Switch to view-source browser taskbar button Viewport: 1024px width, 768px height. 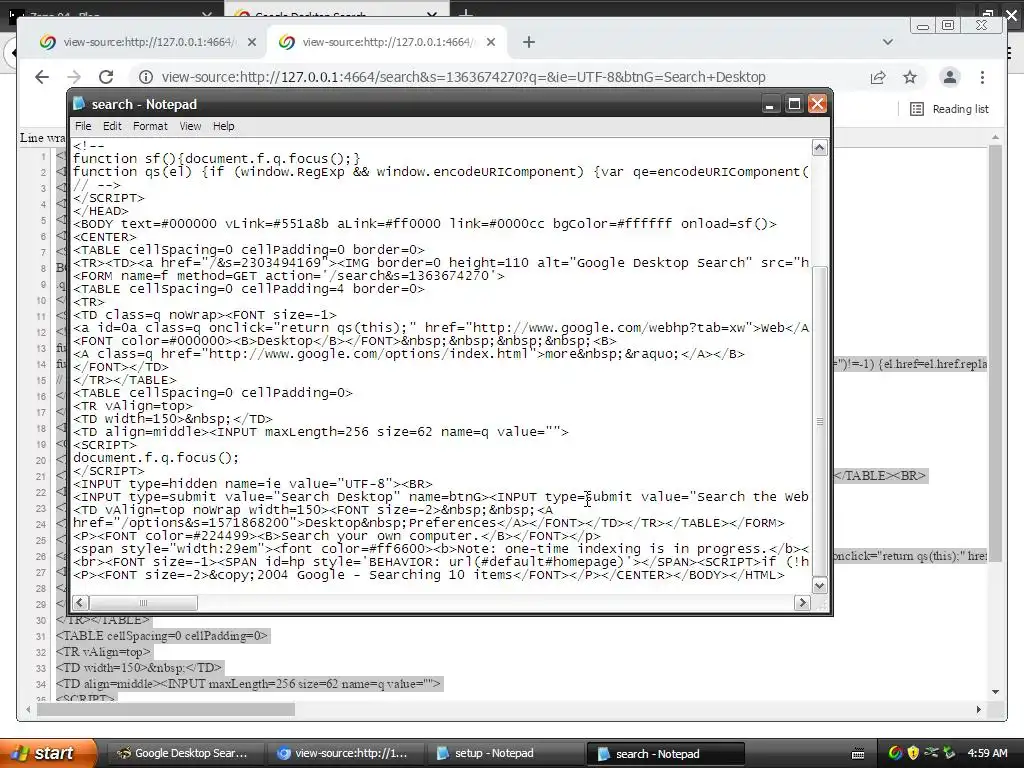pos(344,754)
